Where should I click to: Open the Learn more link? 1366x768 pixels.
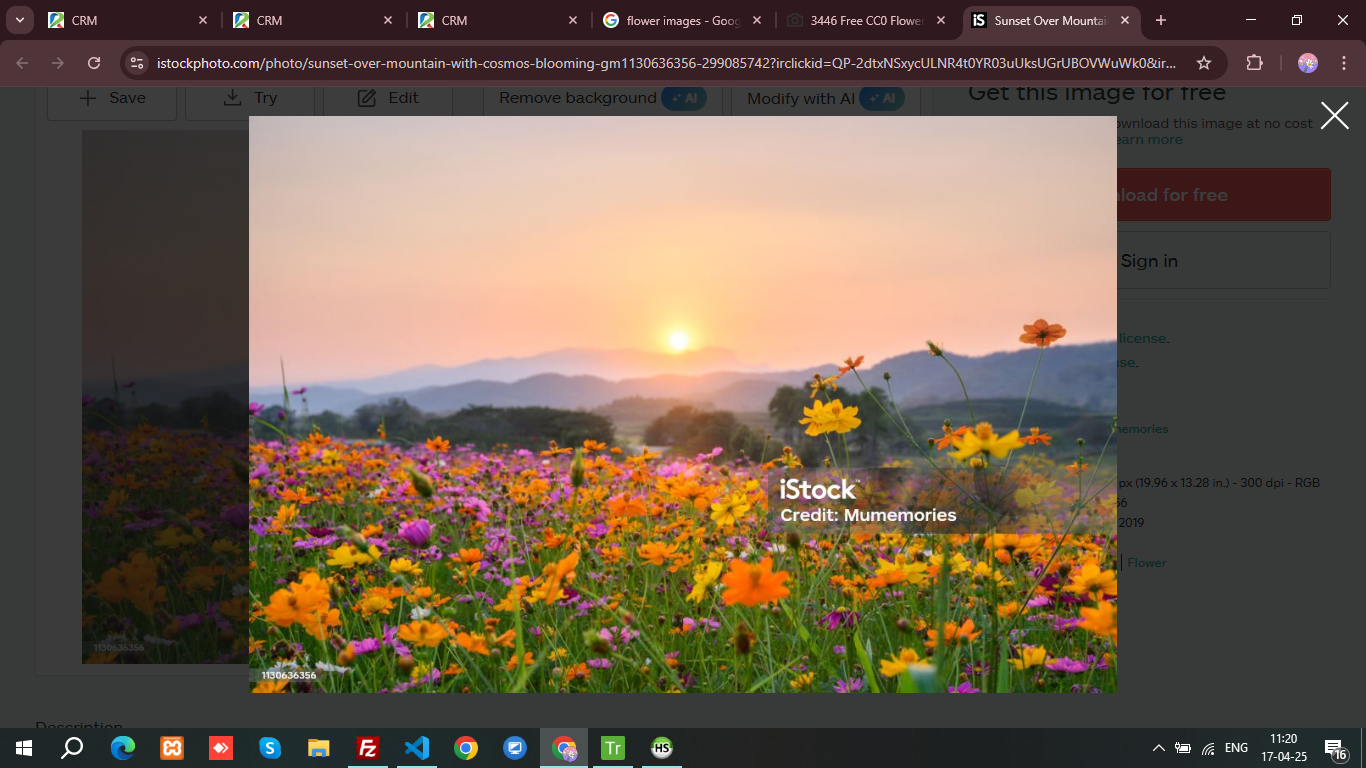pyautogui.click(x=1150, y=140)
